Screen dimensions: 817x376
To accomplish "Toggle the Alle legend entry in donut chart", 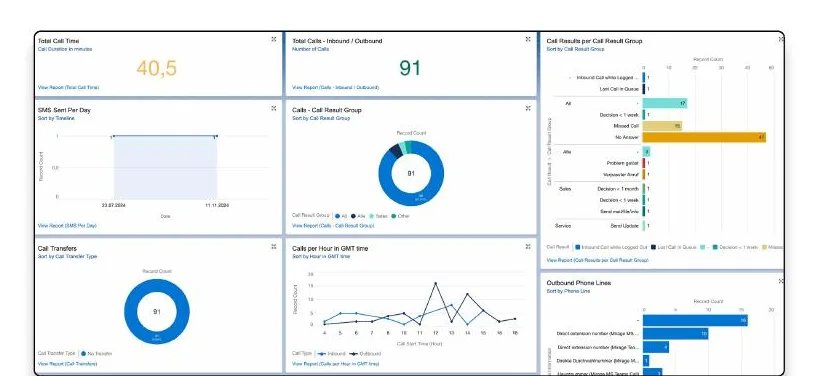I will pyautogui.click(x=358, y=216).
